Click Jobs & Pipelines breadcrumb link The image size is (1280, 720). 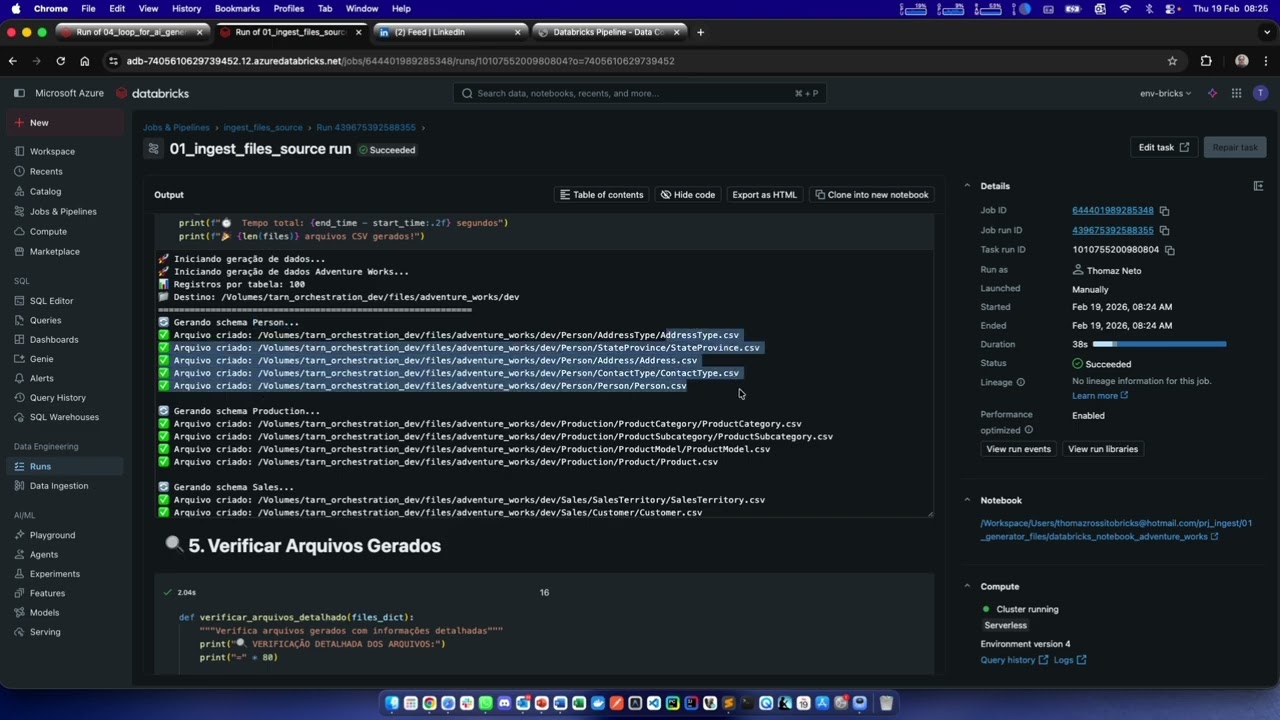tap(176, 128)
